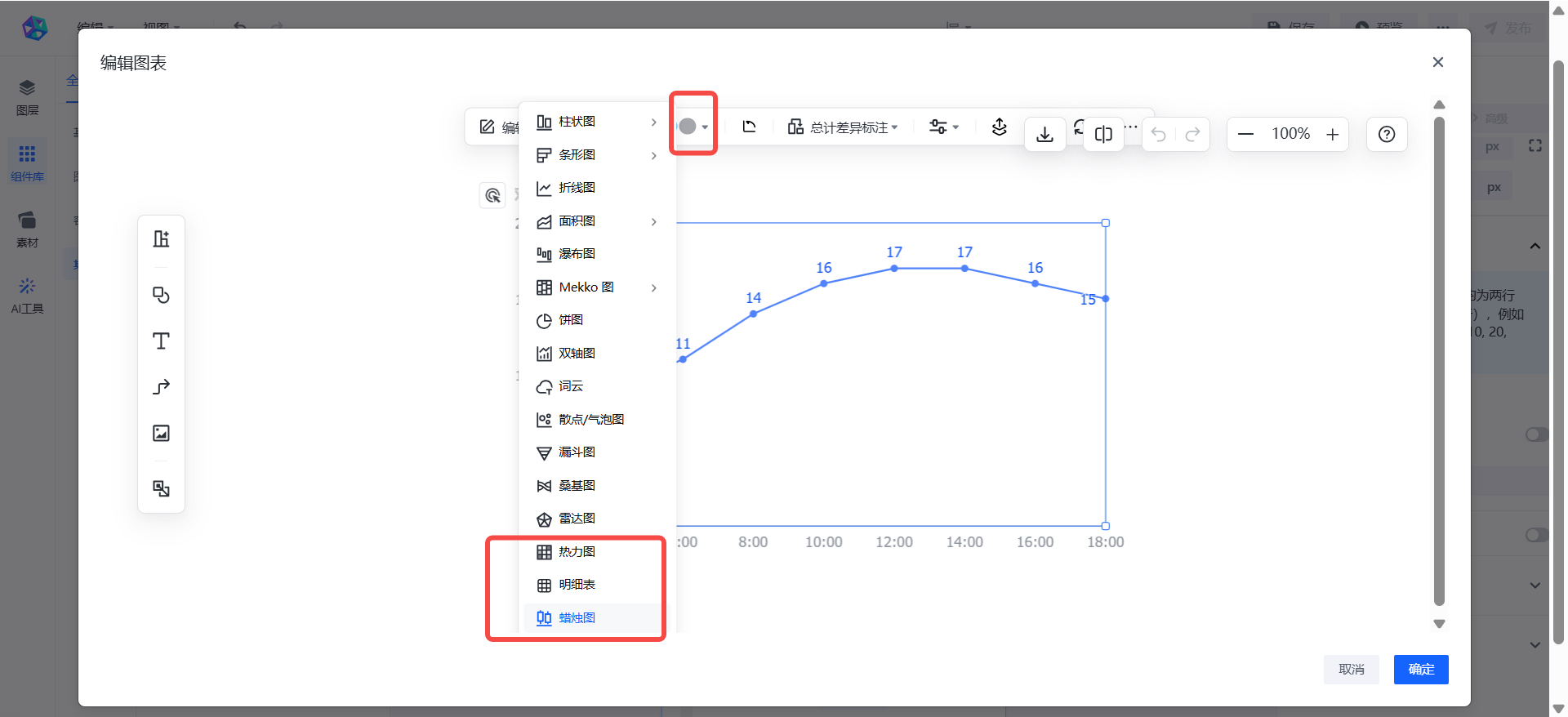Image resolution: width=1568 pixels, height=717 pixels.
Task: Choose 蜡烛图 from chart type menu
Action: pyautogui.click(x=577, y=618)
